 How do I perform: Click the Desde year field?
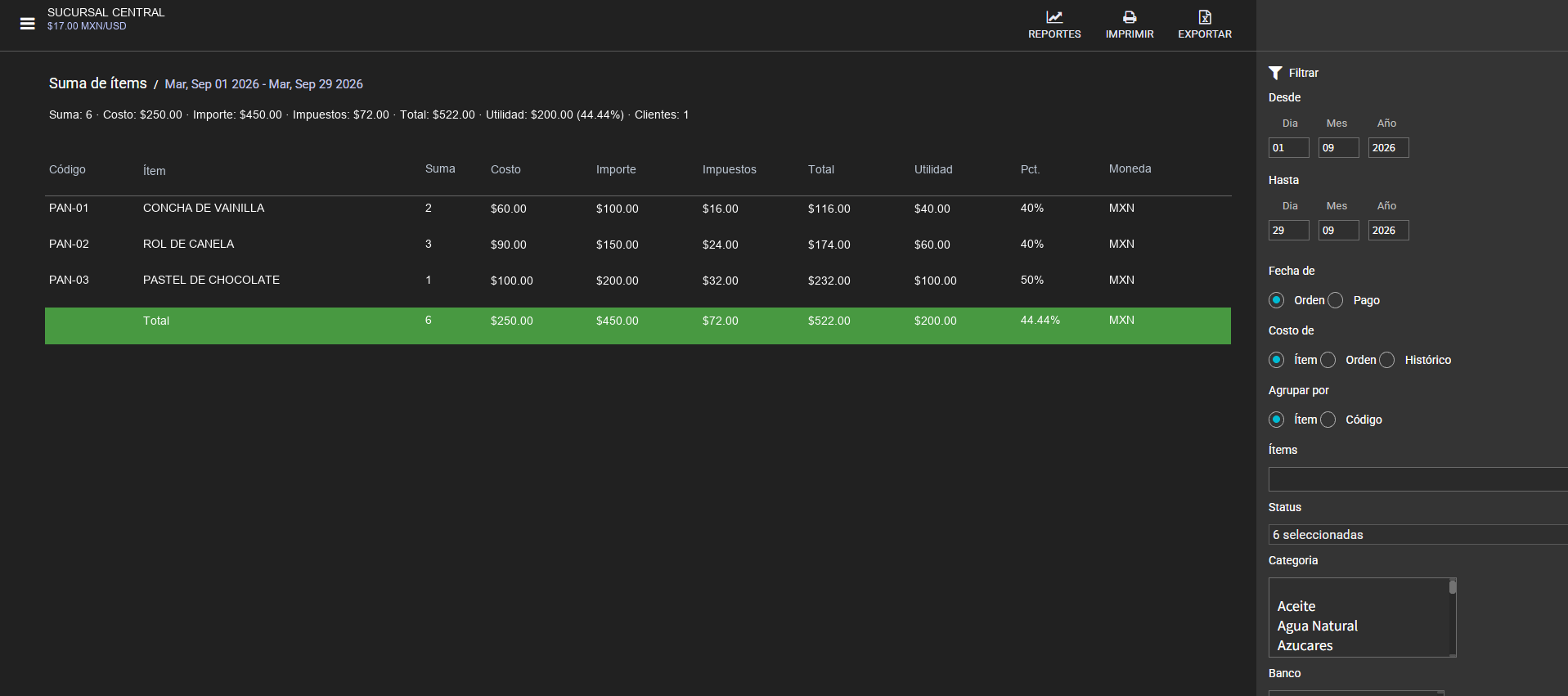(1389, 148)
